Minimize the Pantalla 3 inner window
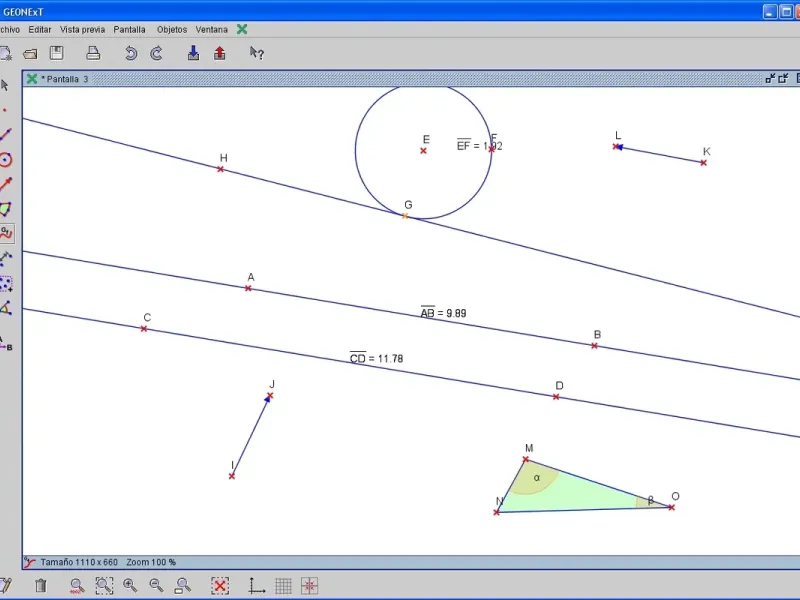 (x=770, y=78)
